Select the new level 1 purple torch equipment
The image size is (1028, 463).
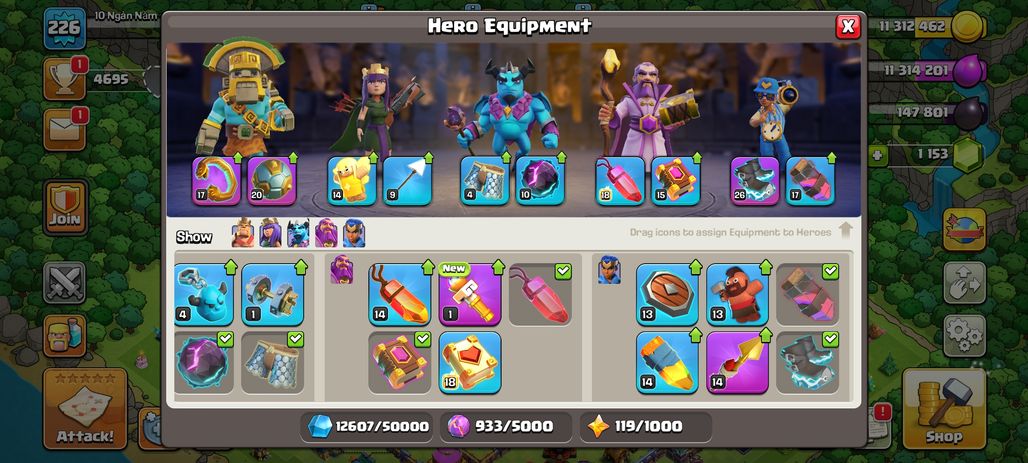(x=469, y=294)
